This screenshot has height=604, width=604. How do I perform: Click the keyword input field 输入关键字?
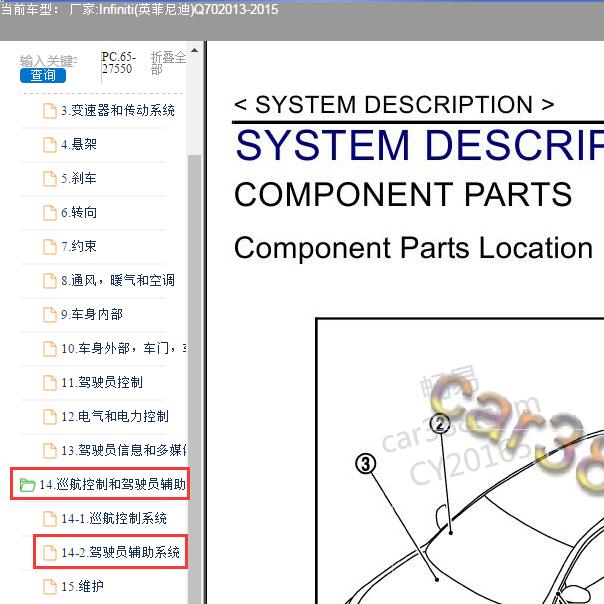pos(49,60)
